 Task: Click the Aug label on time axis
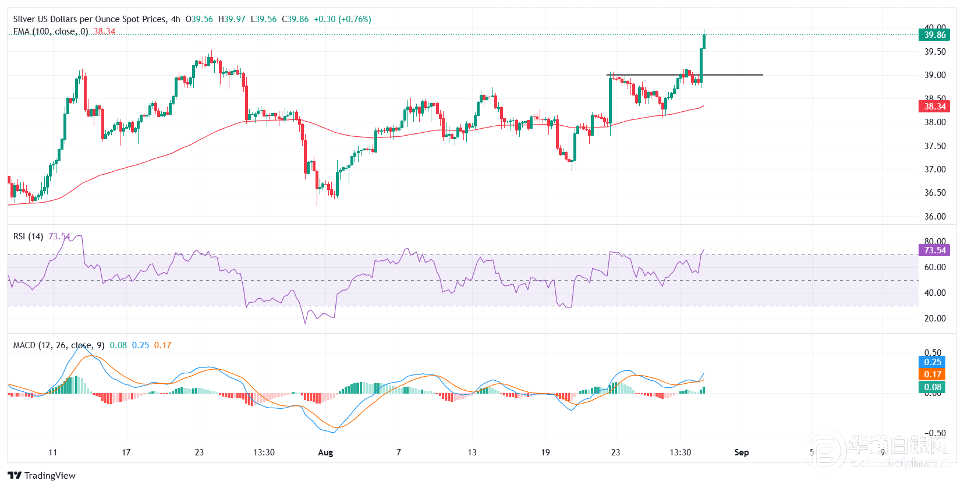point(327,453)
